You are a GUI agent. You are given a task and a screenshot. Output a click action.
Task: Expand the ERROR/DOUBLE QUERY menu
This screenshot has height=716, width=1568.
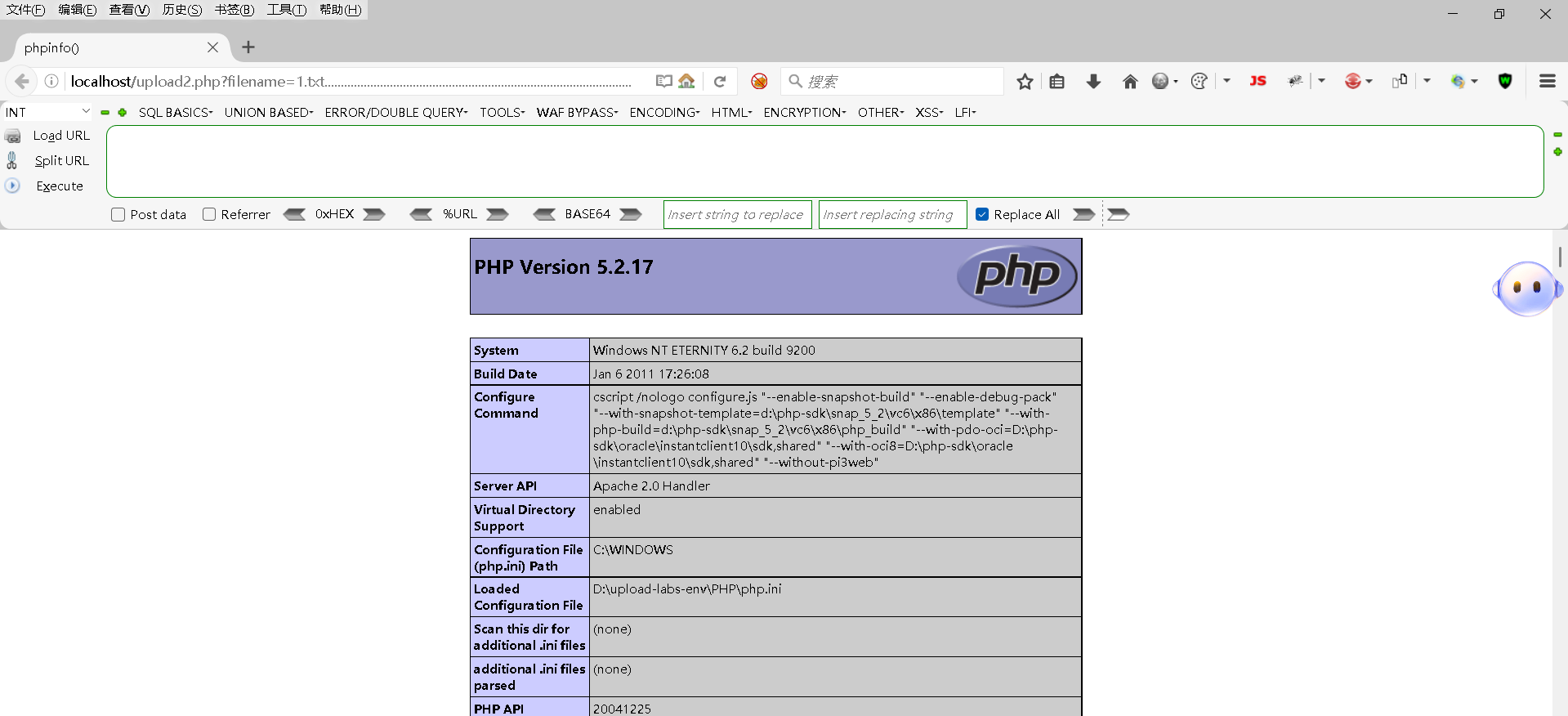tap(396, 112)
